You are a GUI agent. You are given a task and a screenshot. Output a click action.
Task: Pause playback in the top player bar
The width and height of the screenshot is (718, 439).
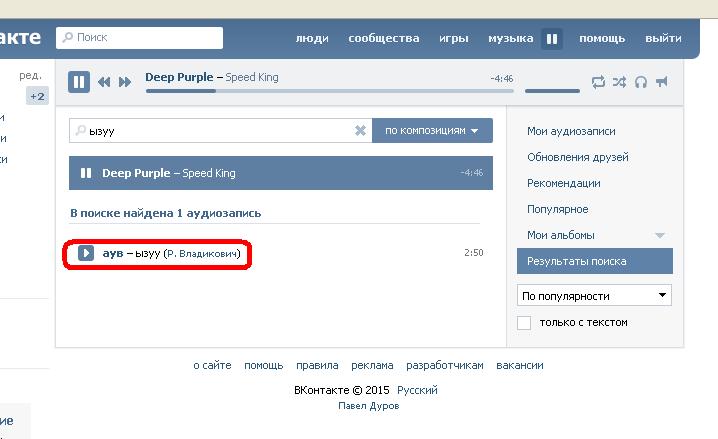(x=79, y=82)
